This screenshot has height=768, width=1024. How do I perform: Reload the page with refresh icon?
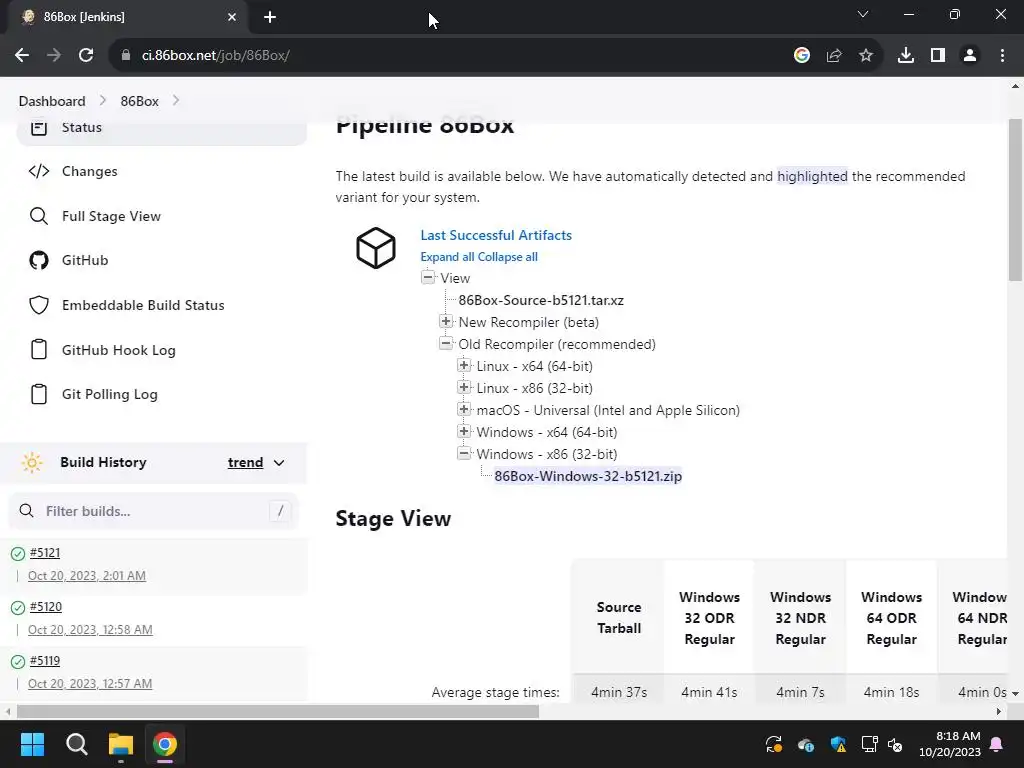[86, 56]
